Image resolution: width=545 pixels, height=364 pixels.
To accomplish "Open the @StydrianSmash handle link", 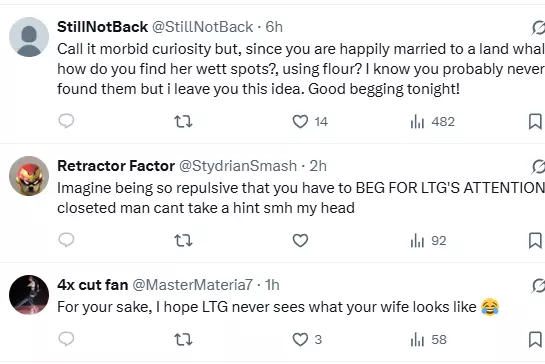I will coord(238,166).
